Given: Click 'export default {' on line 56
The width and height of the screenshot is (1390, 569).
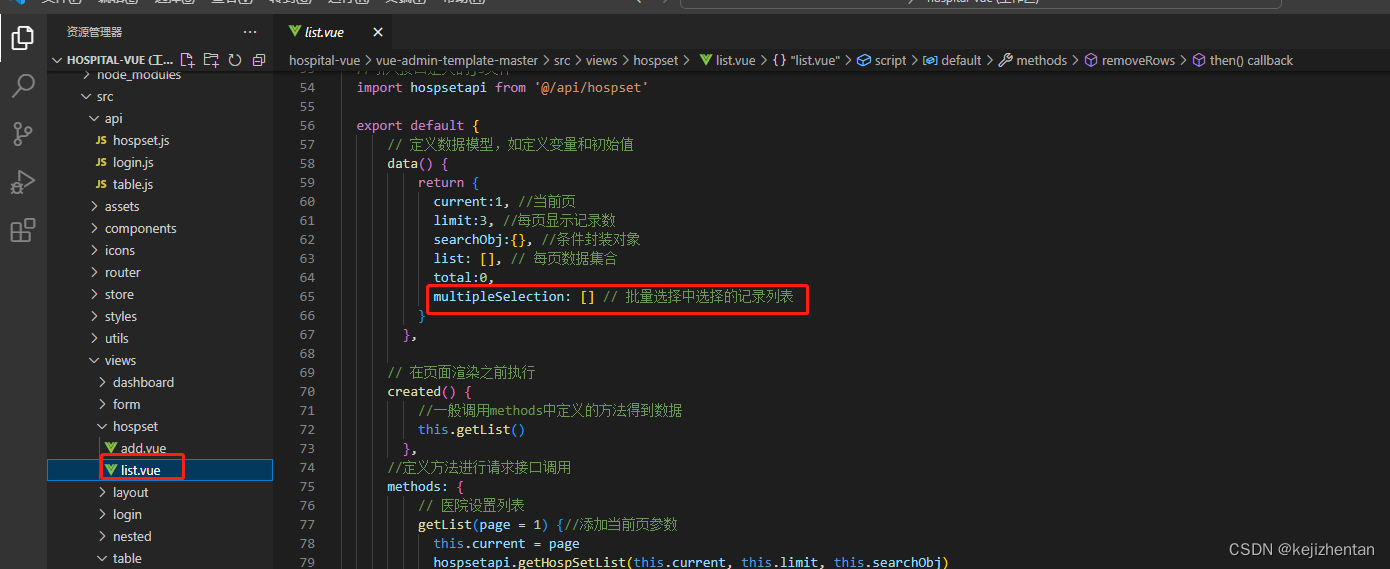Looking at the screenshot, I should [418, 126].
